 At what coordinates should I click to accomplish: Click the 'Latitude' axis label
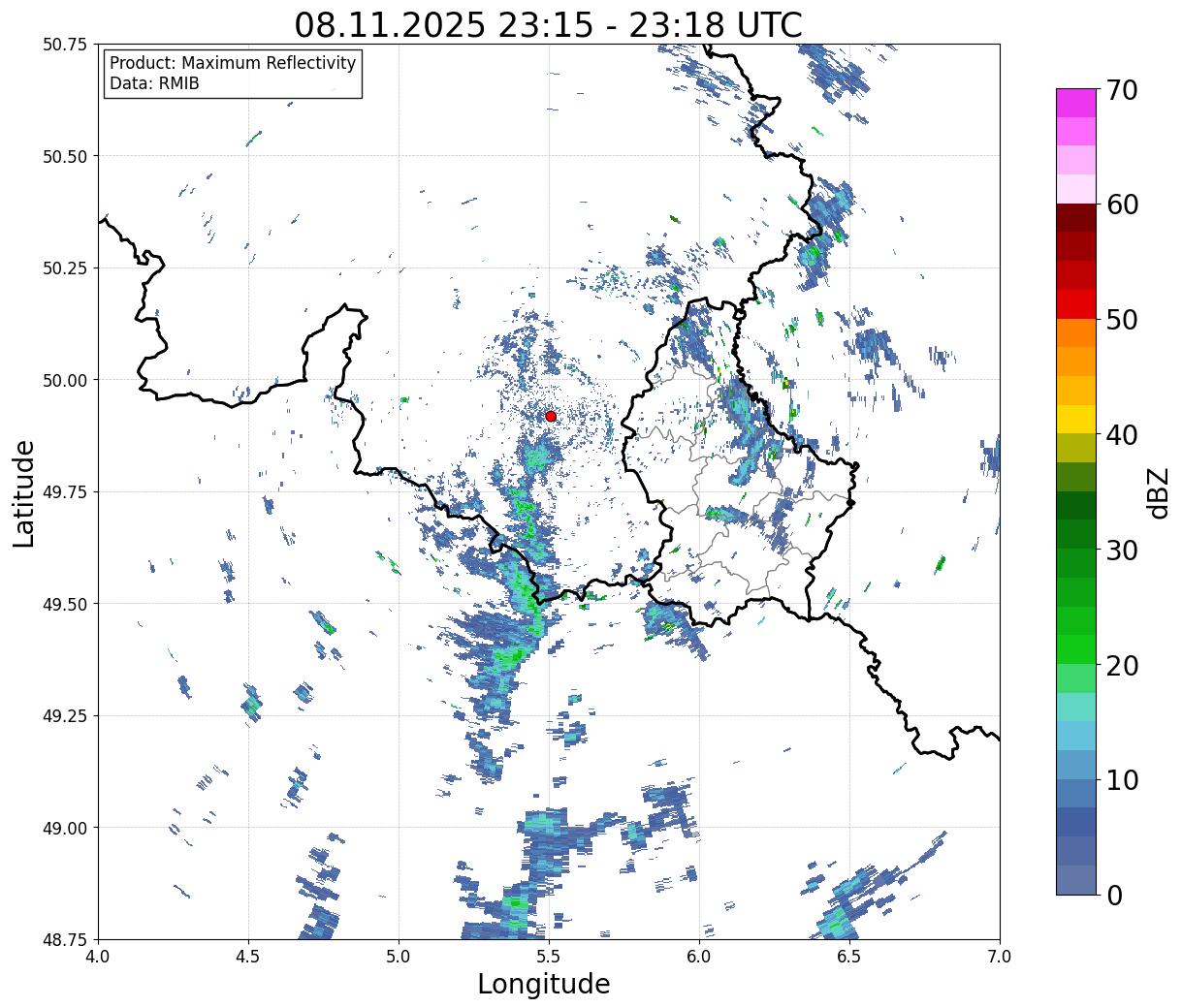click(x=24, y=492)
